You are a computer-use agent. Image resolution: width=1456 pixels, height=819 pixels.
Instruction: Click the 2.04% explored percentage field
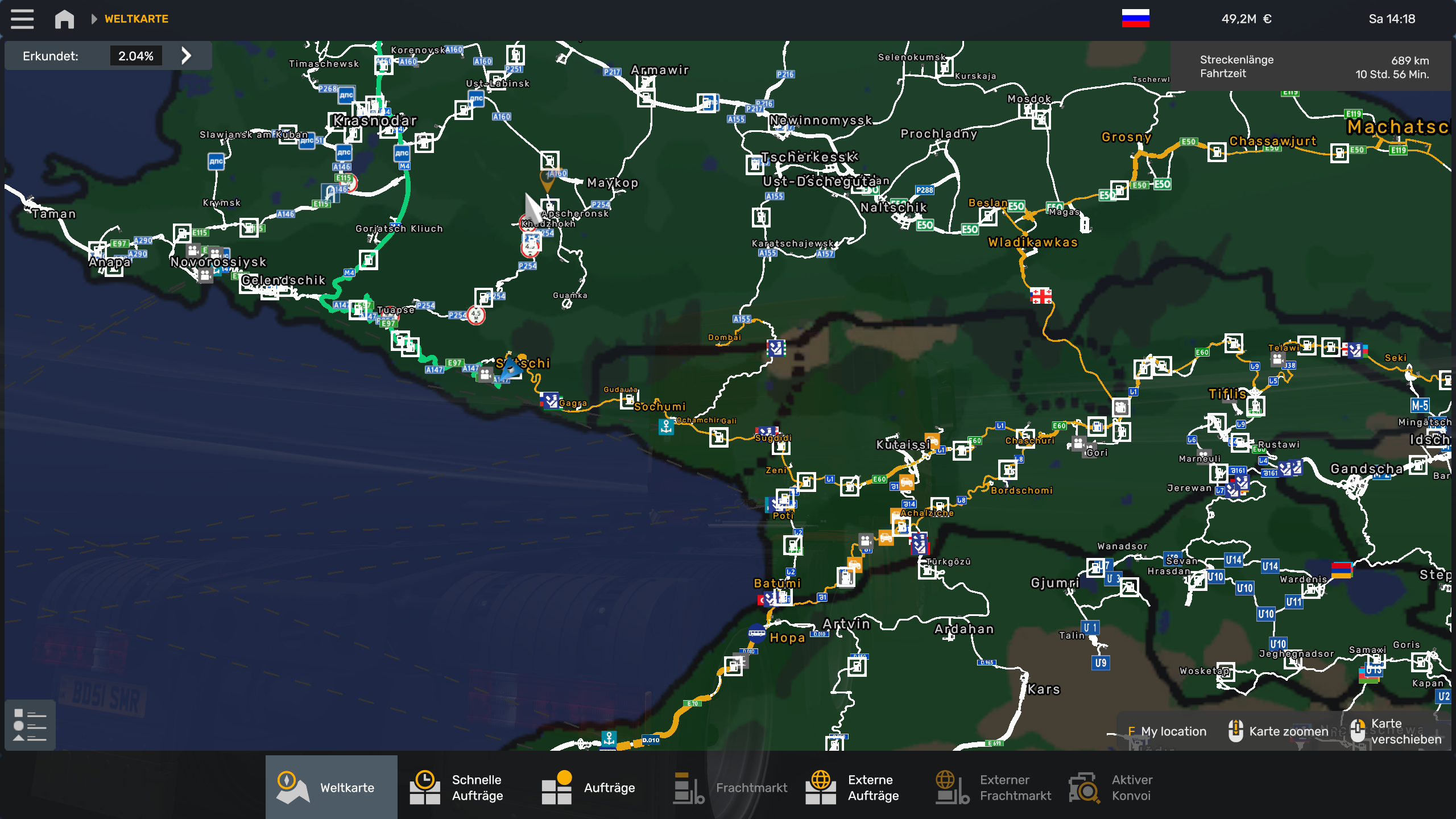pos(136,56)
